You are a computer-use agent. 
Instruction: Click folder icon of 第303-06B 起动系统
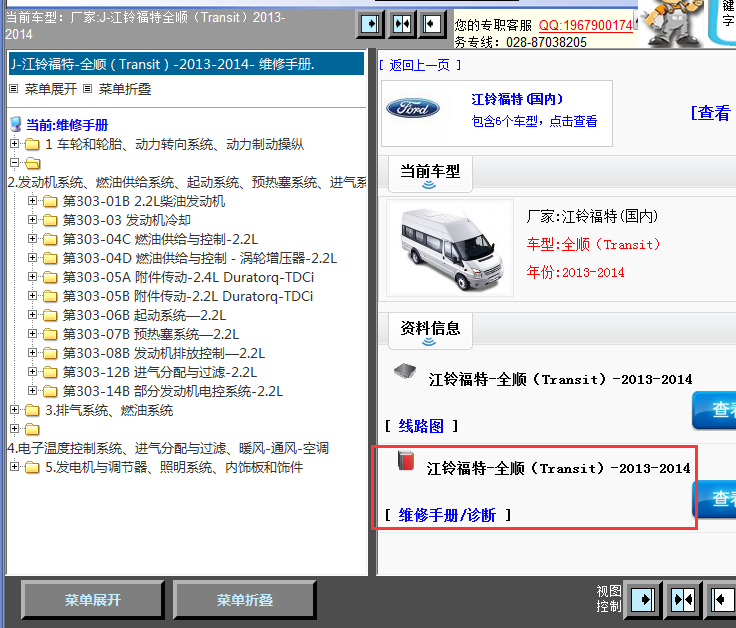coord(50,315)
